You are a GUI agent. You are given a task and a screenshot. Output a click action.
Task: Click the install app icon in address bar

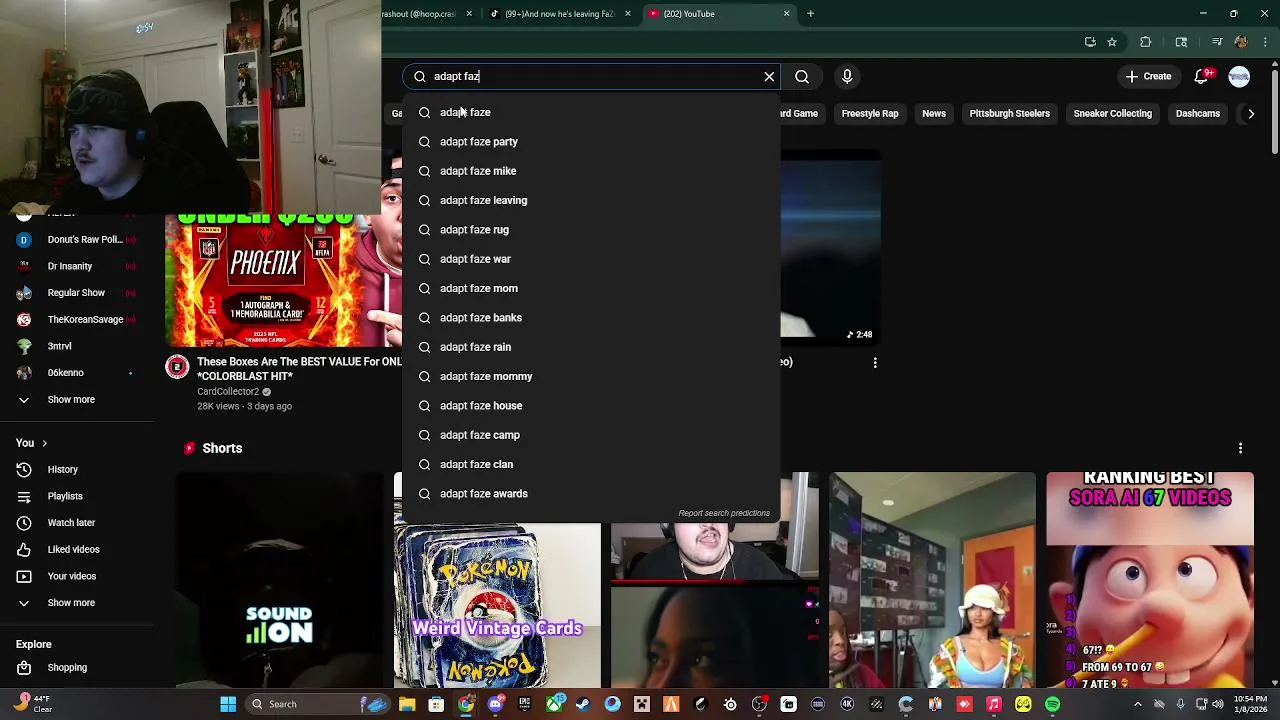[x=1090, y=42]
